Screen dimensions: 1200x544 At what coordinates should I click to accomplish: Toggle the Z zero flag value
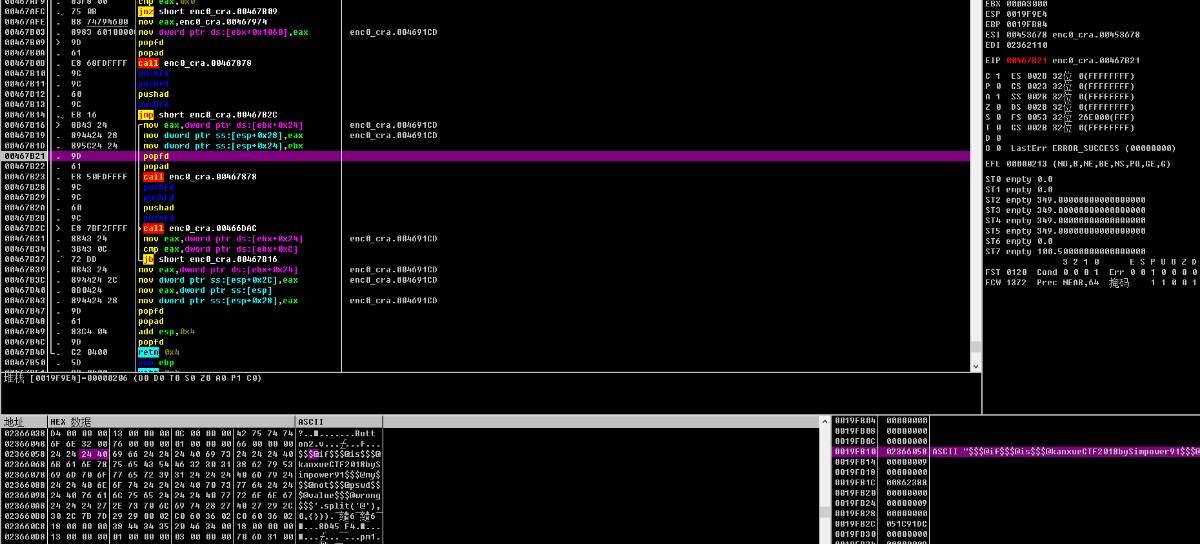[998, 107]
